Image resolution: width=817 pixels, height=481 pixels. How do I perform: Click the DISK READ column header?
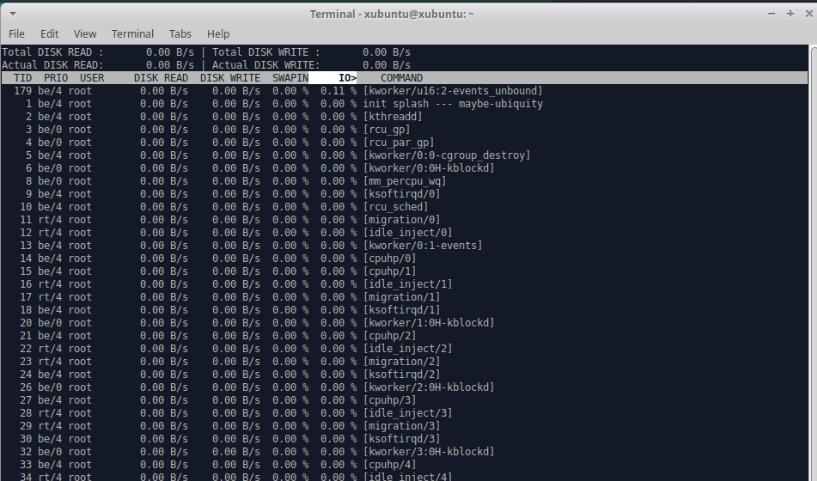coord(160,78)
